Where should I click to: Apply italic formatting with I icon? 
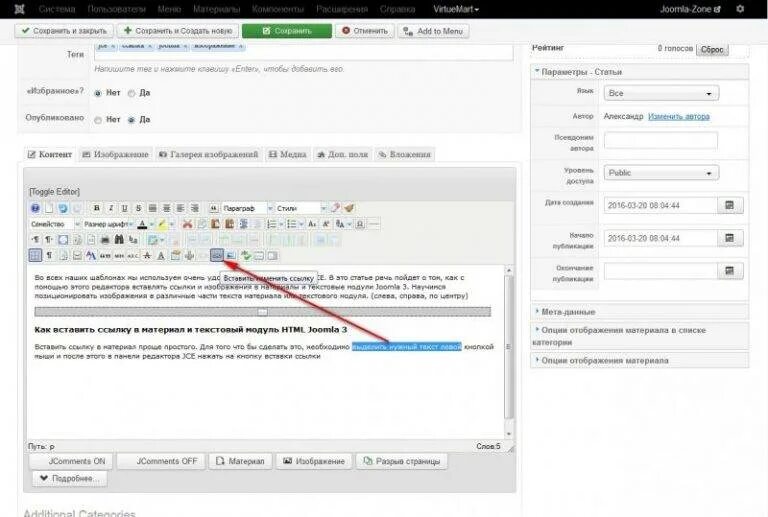coord(111,208)
